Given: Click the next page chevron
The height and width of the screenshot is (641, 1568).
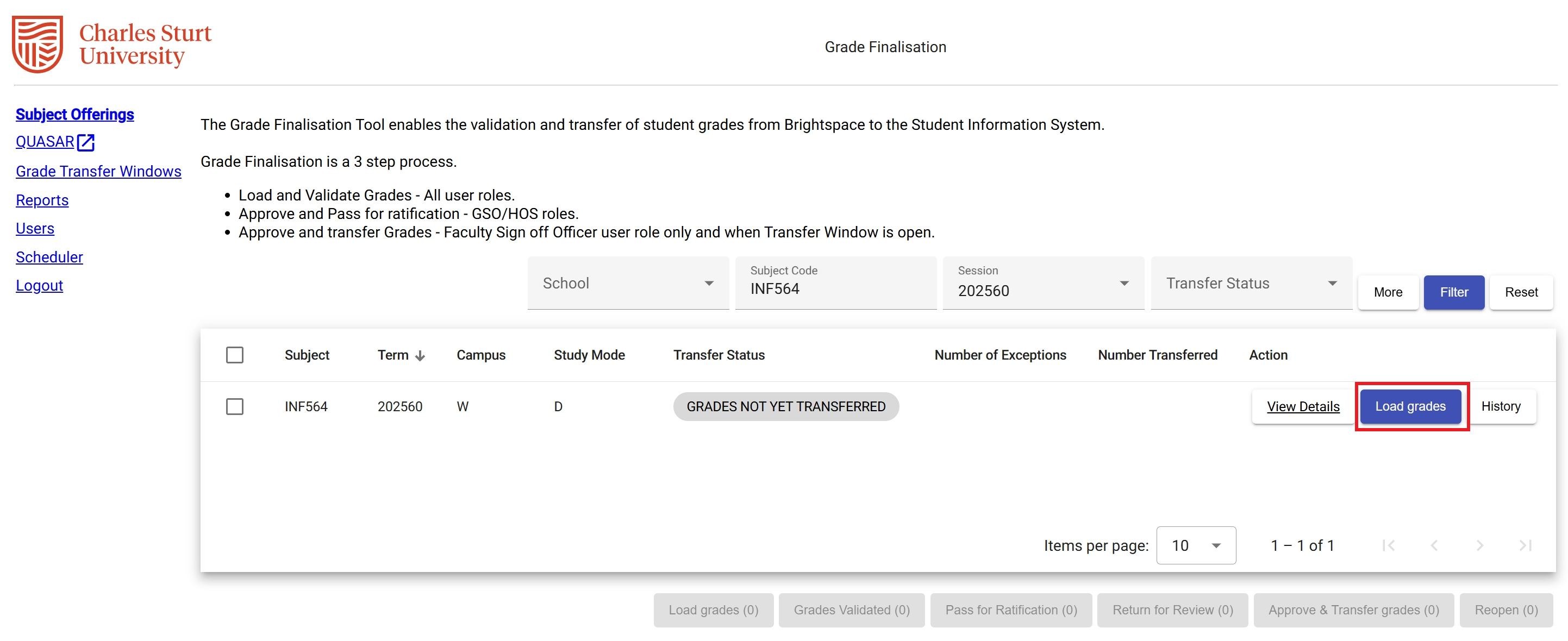Looking at the screenshot, I should coord(1480,545).
